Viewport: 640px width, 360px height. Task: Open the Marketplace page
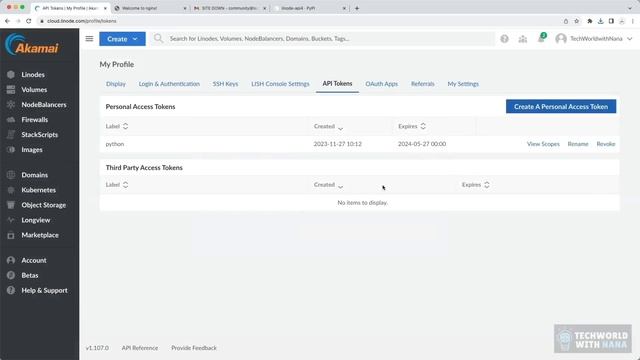pos(40,235)
